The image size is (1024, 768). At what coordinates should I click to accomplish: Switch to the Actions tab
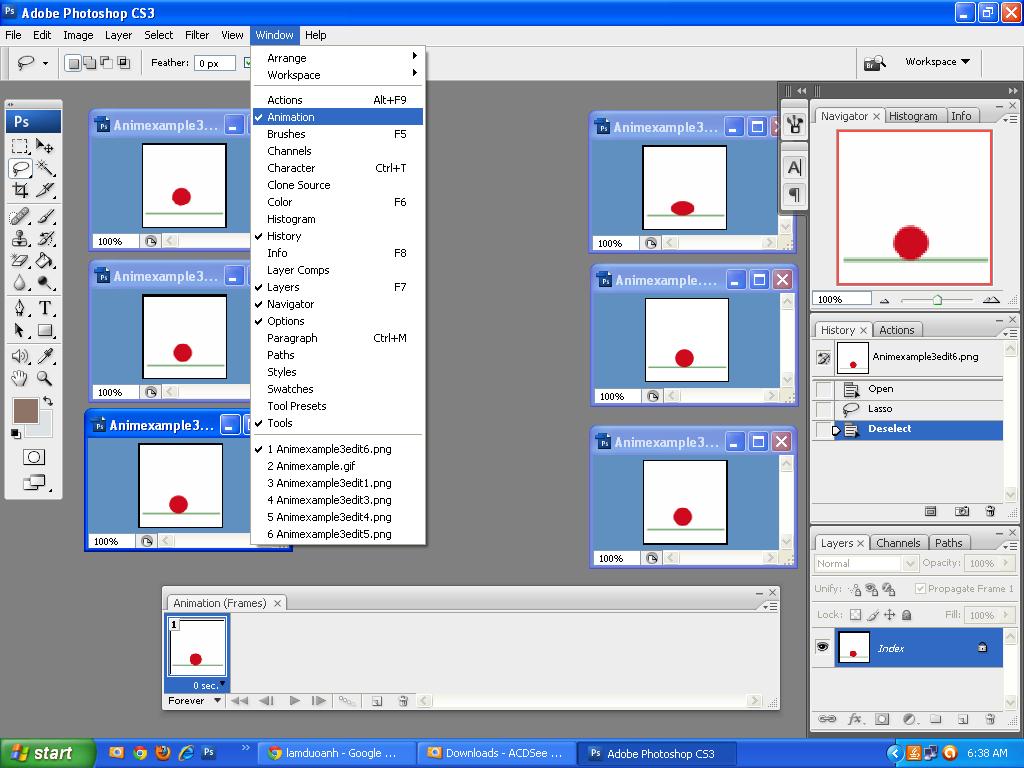point(896,330)
